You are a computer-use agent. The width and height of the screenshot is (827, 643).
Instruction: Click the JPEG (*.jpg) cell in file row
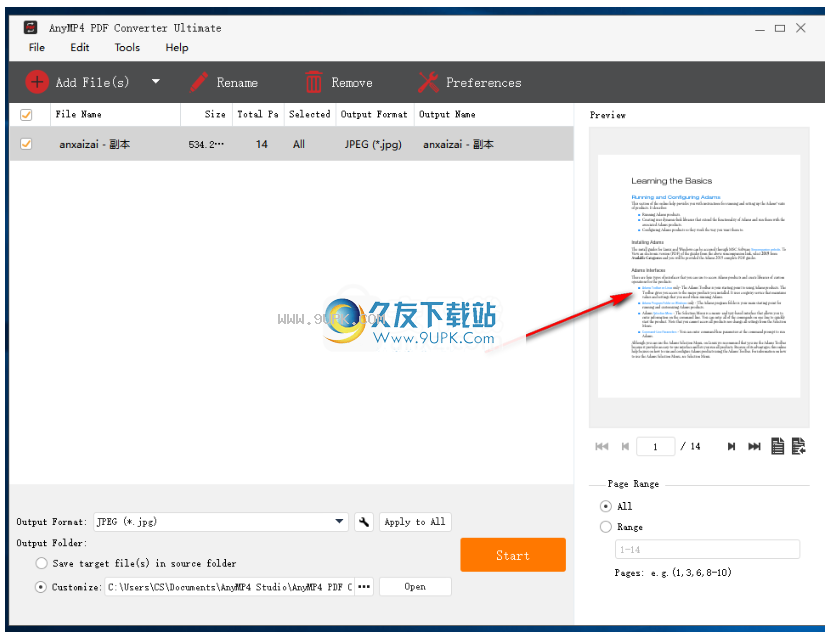coord(373,144)
